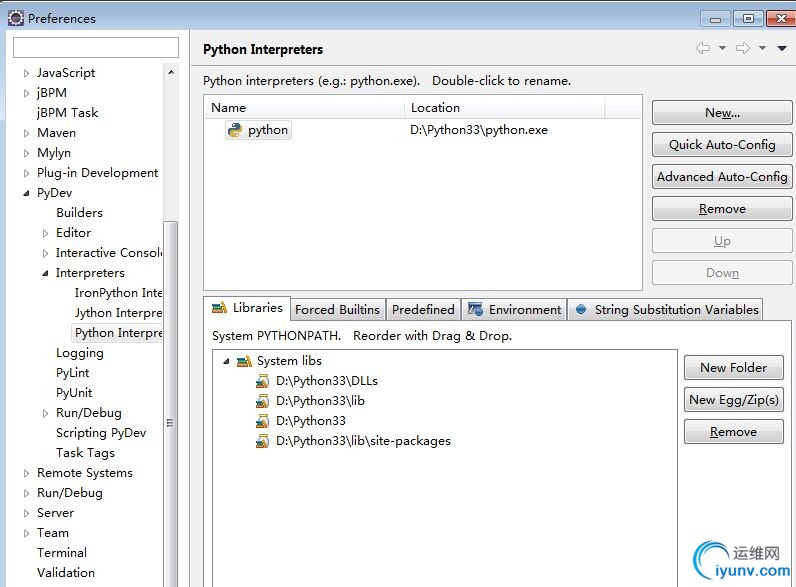Viewport: 796px width, 587px height.
Task: Select the Forced Builtins tab
Action: (x=337, y=310)
